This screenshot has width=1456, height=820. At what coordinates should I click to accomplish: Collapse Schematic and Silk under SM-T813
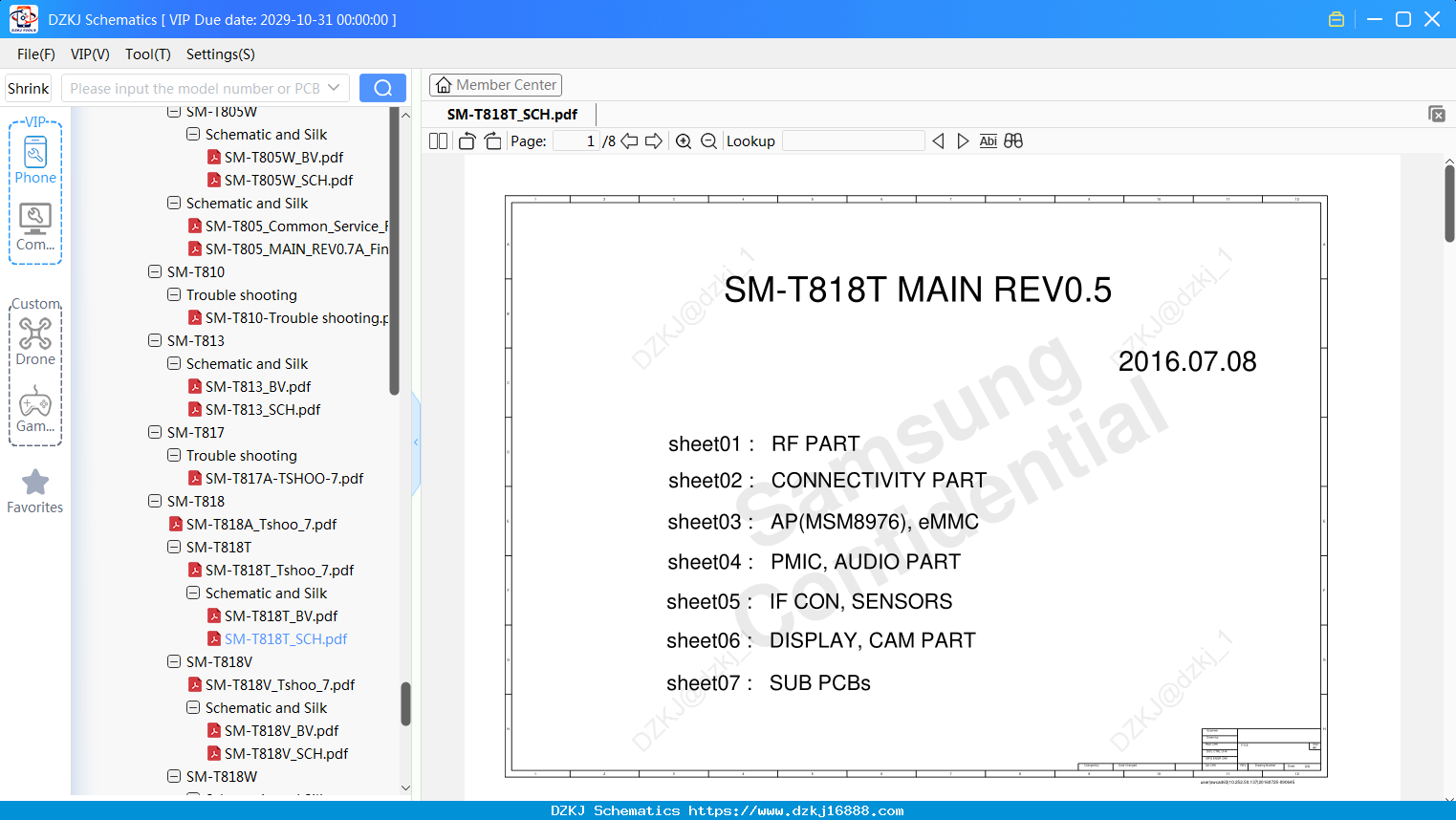pos(174,363)
